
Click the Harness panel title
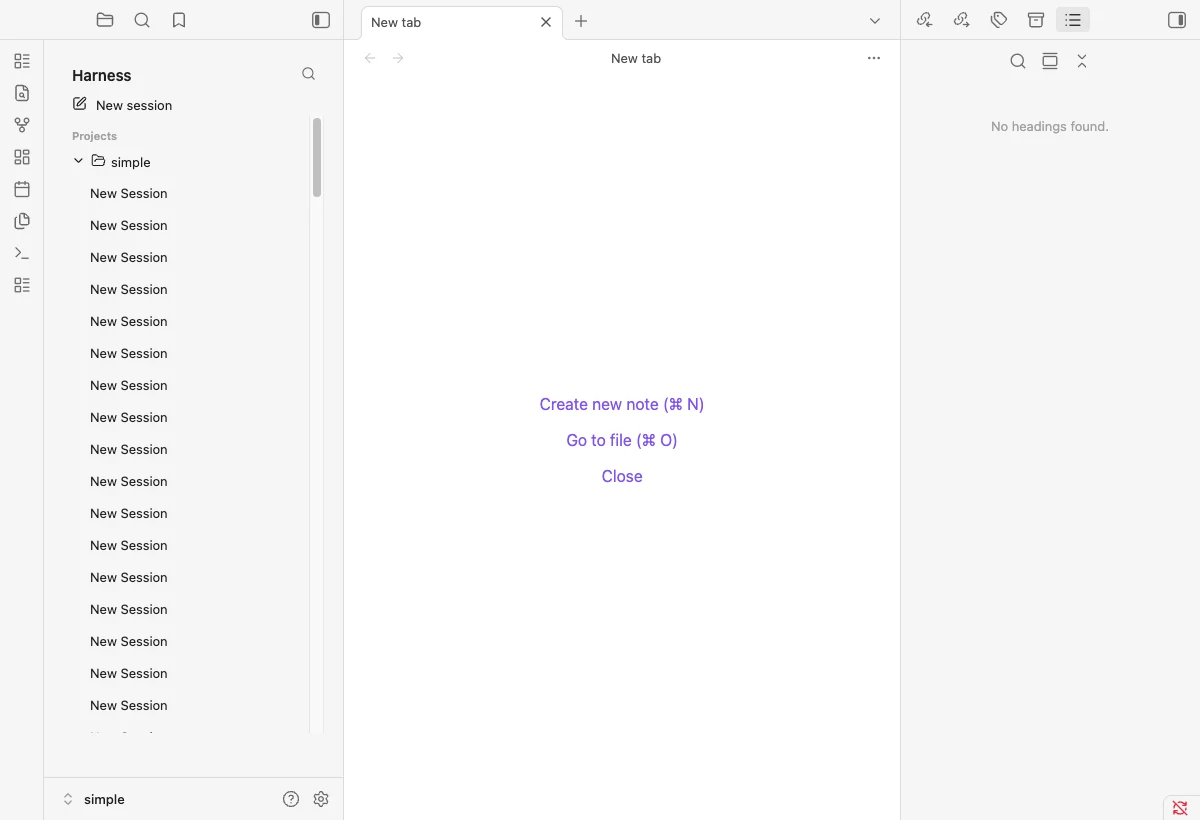click(101, 75)
